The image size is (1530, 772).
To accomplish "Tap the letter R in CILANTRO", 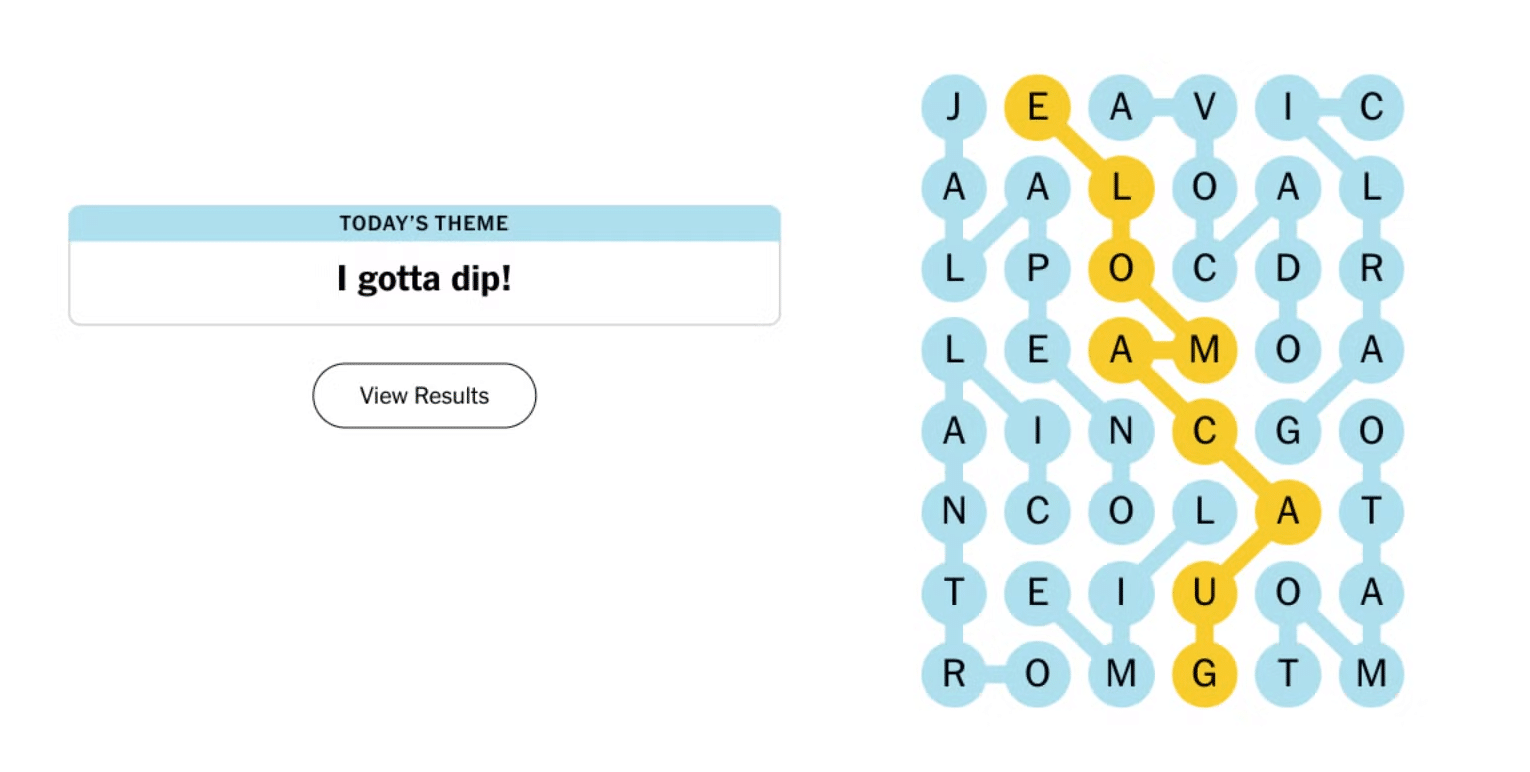I will click(x=954, y=676).
